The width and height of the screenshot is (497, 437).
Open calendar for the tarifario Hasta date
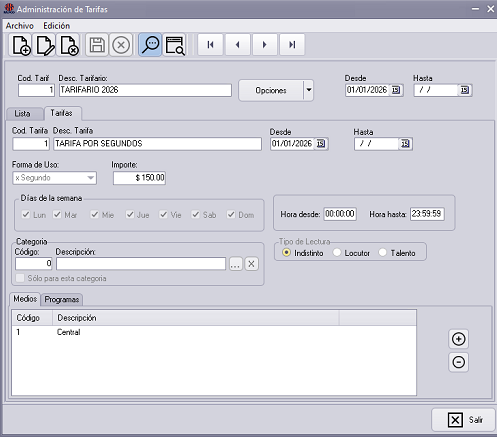464,90
